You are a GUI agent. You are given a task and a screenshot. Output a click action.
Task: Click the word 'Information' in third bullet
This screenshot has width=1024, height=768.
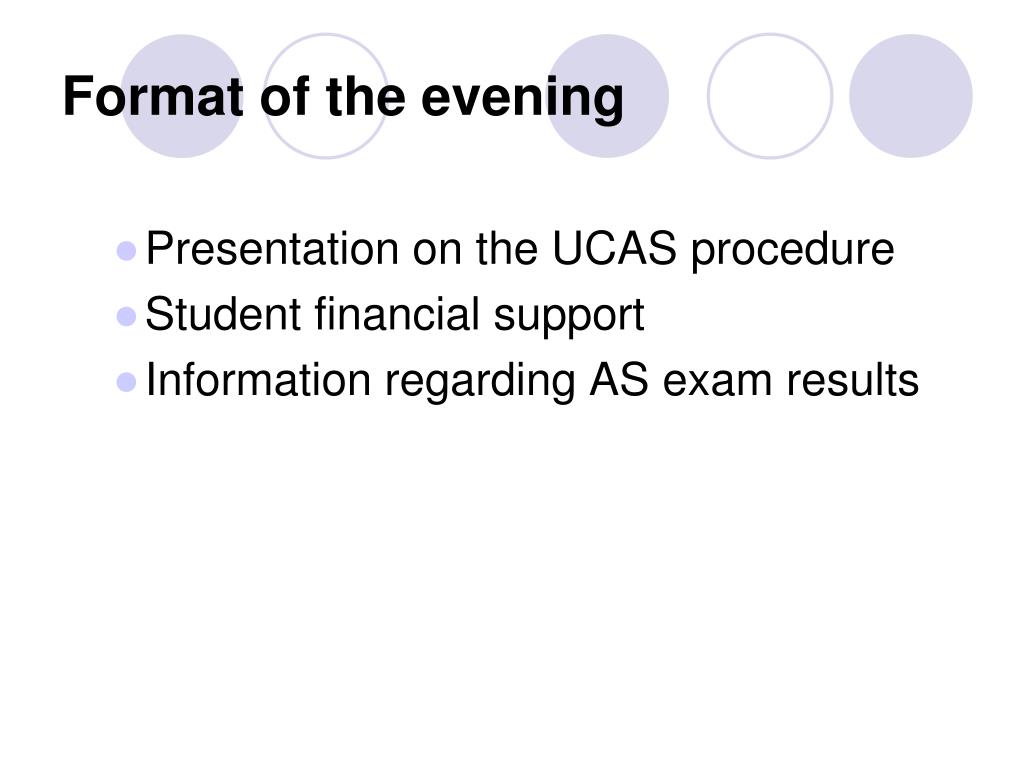259,379
